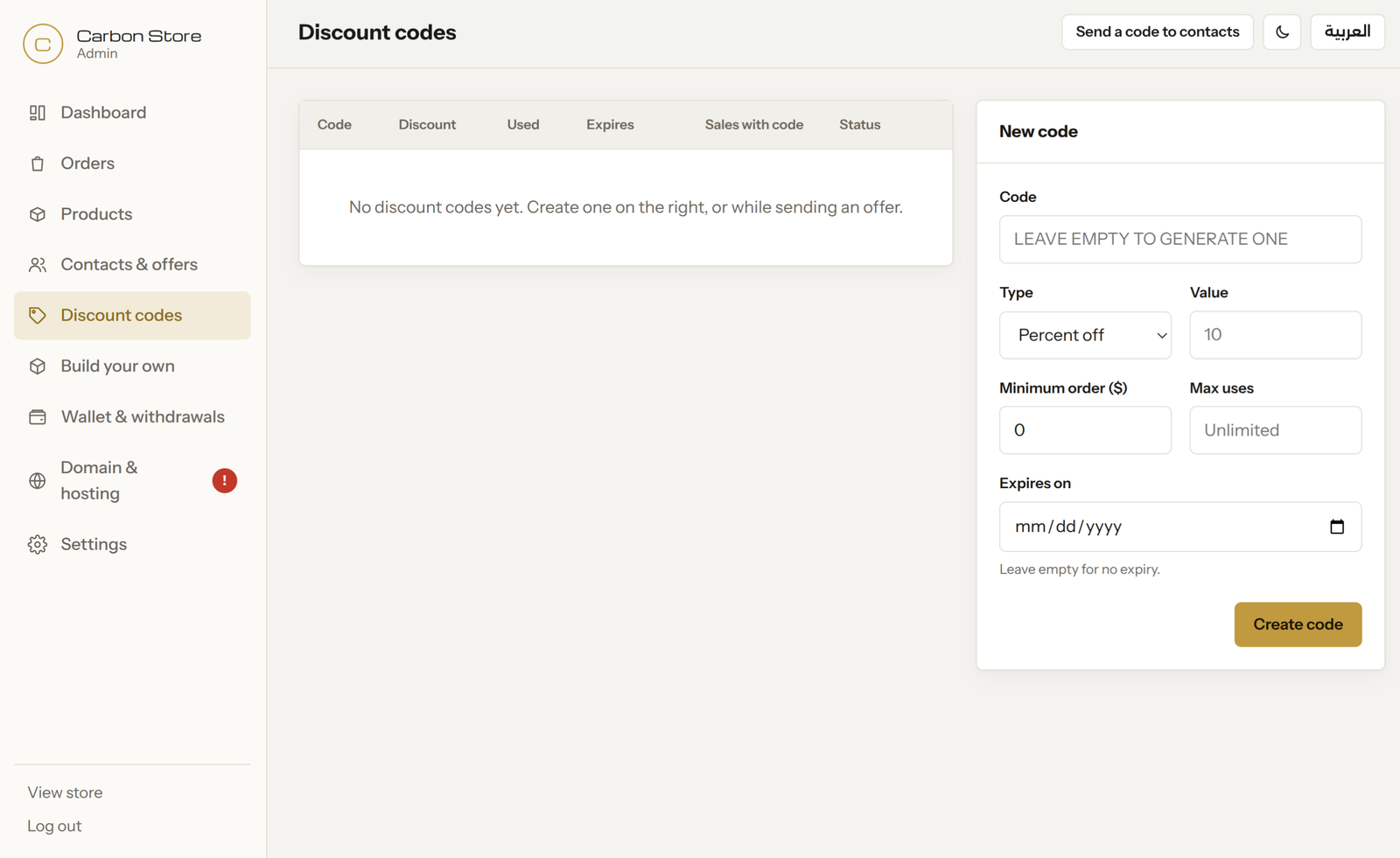The image size is (1400, 858).
Task: Open the Products section
Action: click(132, 214)
